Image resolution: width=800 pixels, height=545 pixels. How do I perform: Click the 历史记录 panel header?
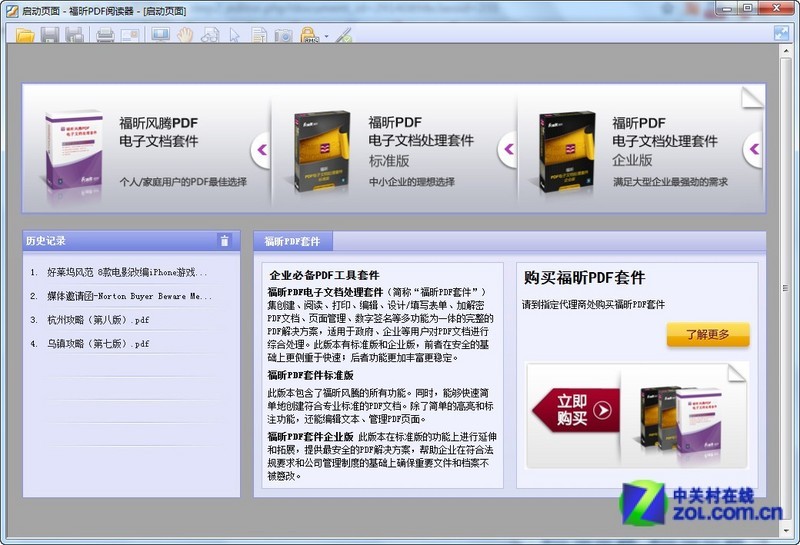click(x=131, y=241)
